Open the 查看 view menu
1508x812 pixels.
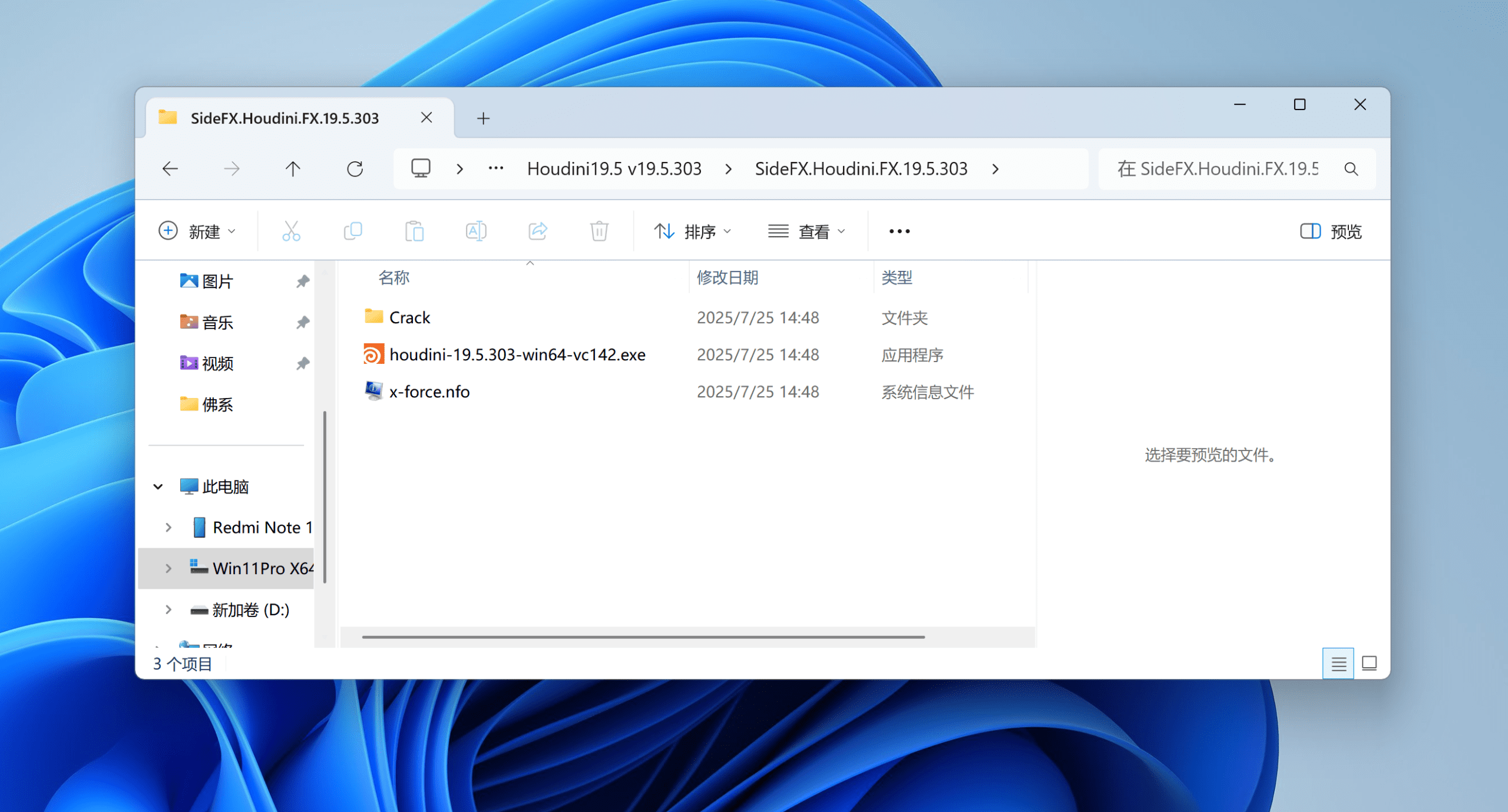806,231
